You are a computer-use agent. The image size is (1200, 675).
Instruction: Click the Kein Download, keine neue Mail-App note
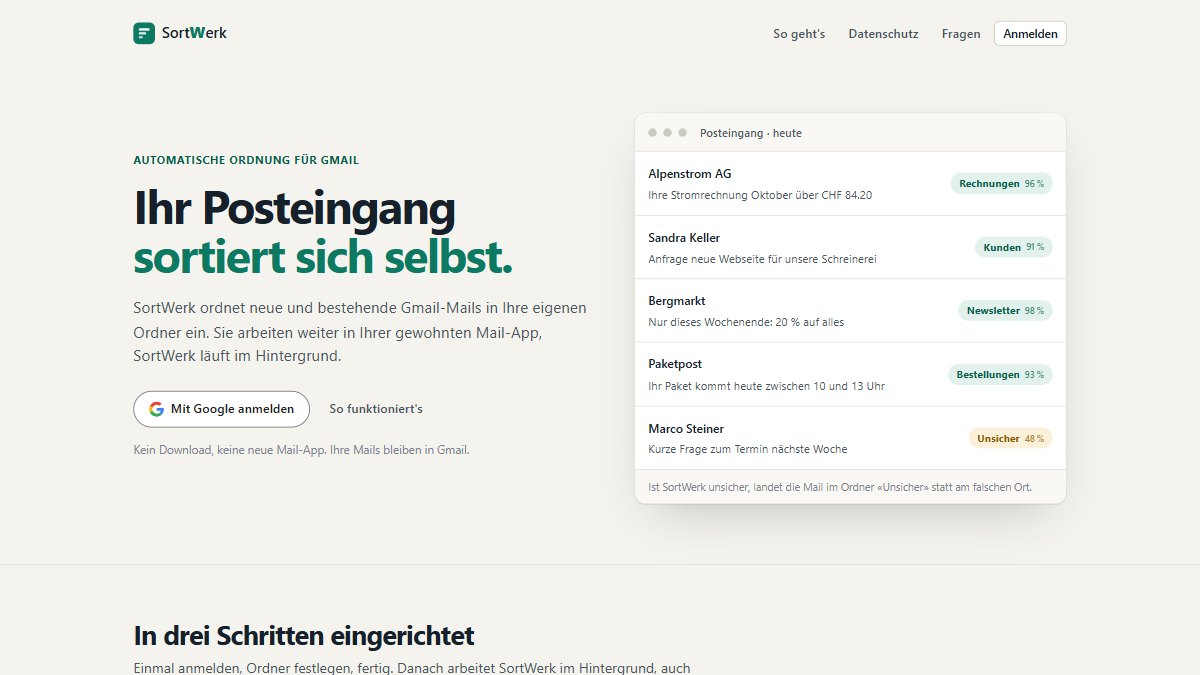click(x=301, y=450)
